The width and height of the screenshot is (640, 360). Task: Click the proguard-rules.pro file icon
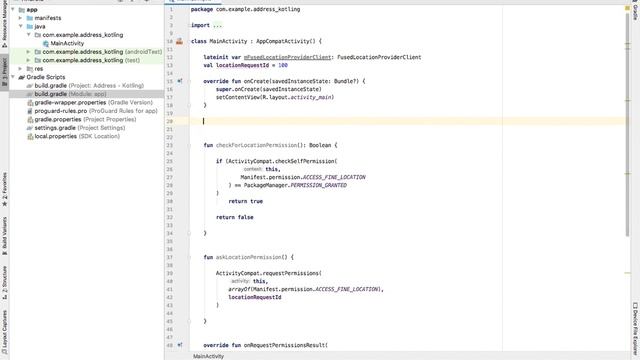pyautogui.click(x=30, y=111)
